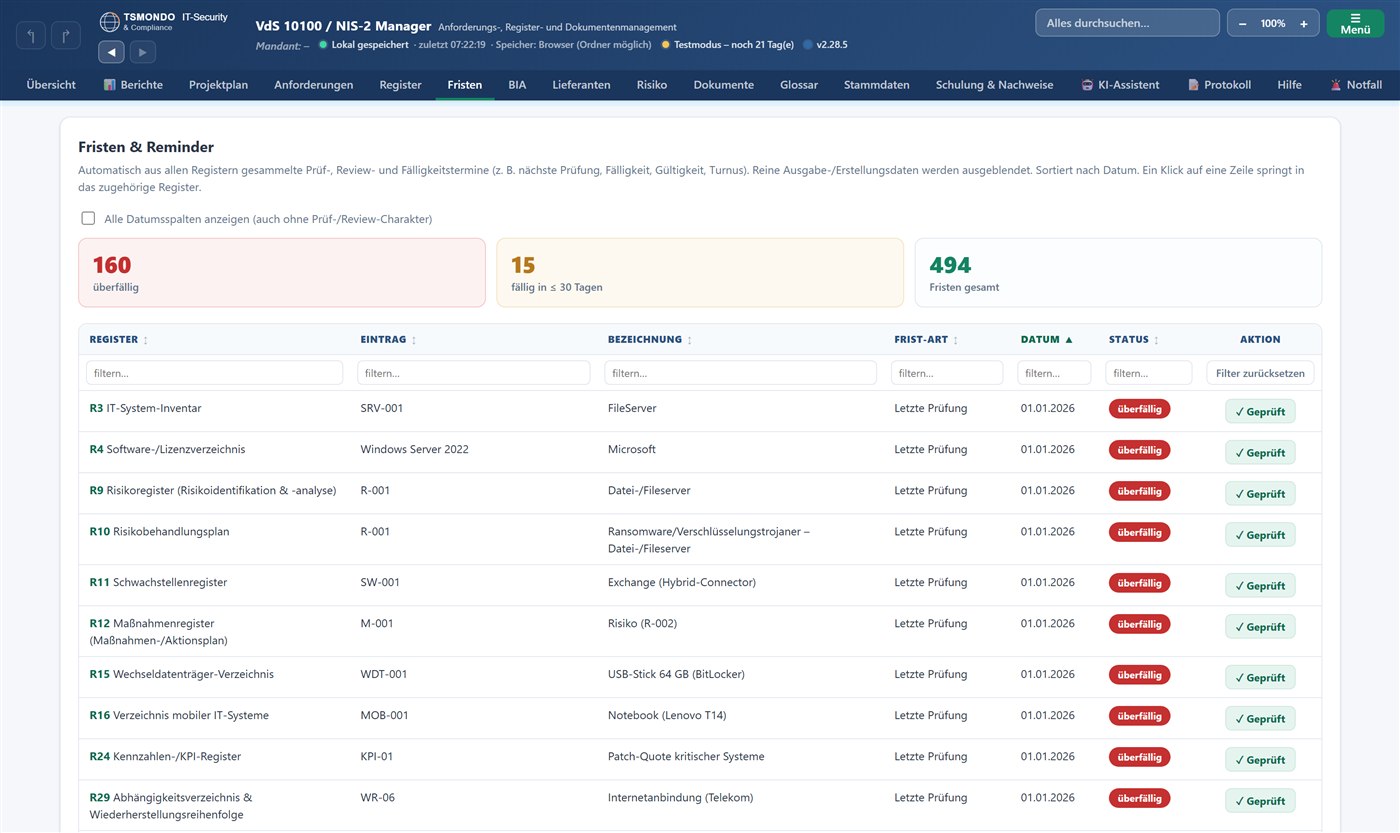
Task: Open the Lieferanten tab
Action: [x=581, y=85]
